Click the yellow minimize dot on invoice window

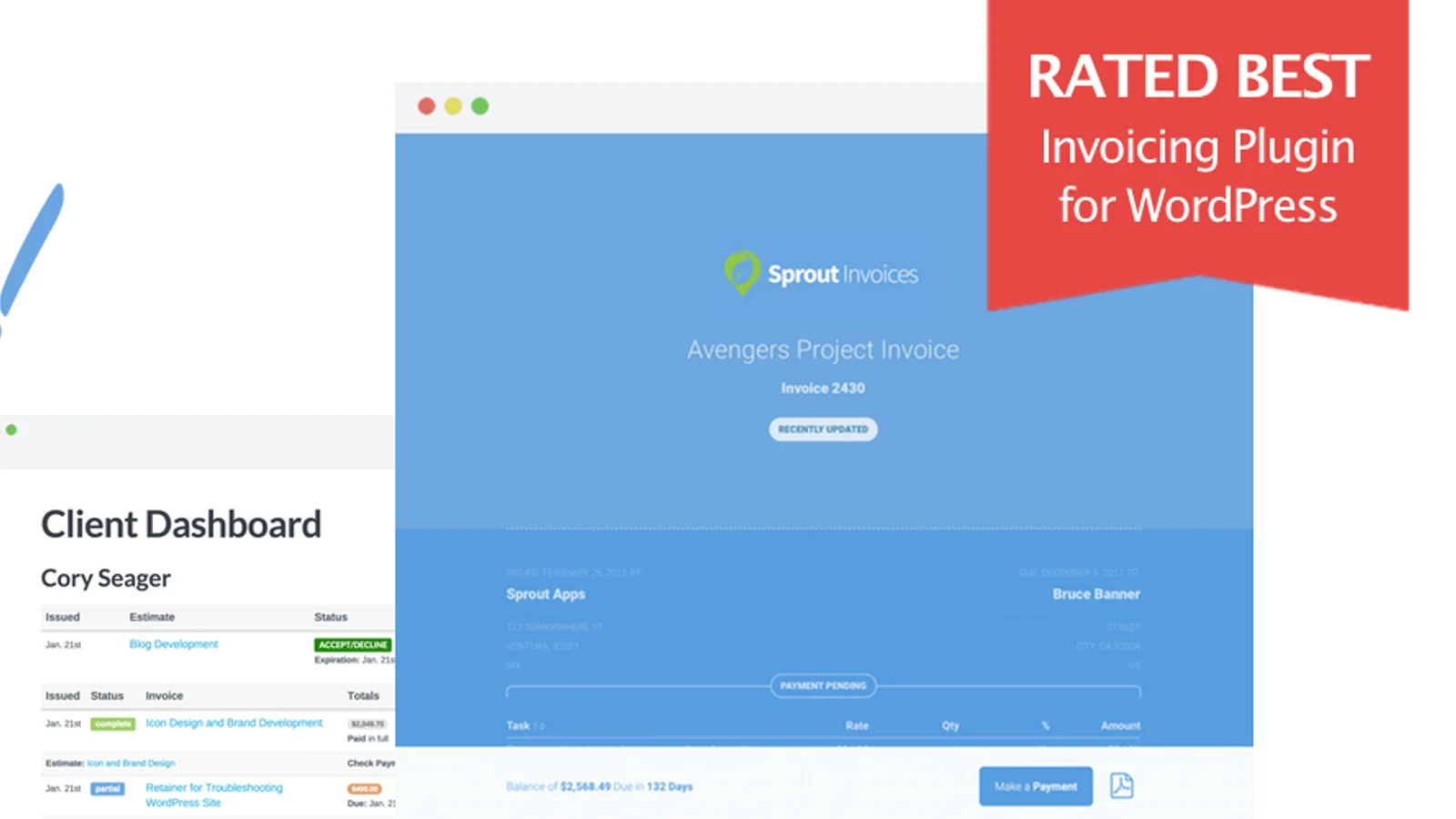pos(453,106)
